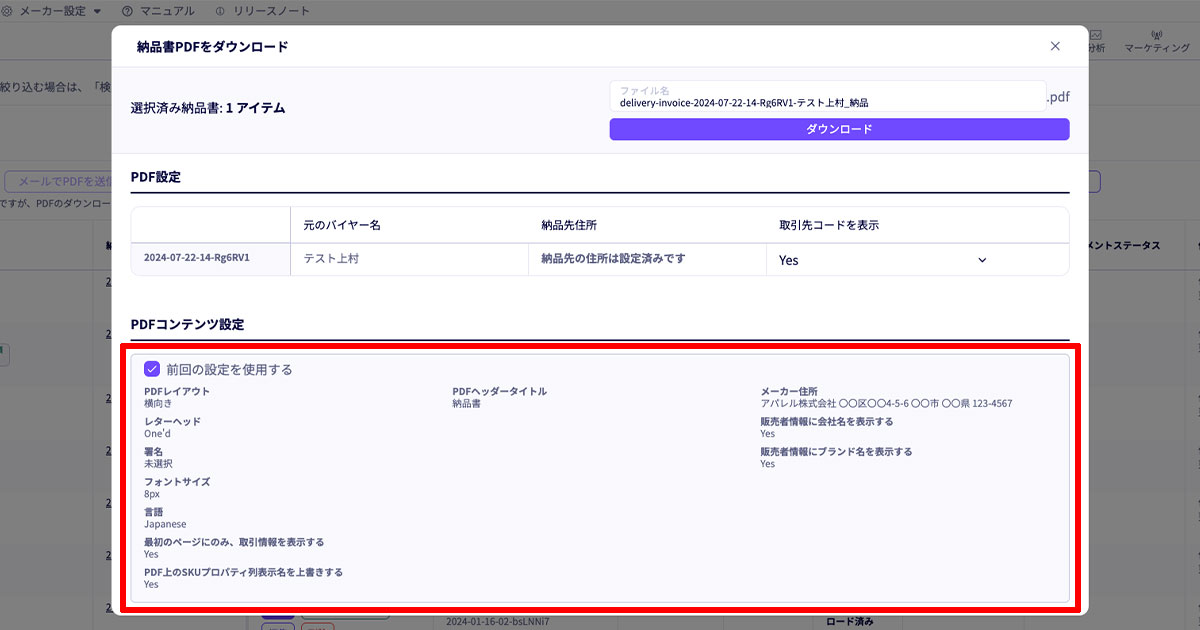Click the 販売者情報にブランド名を表示する label
Screen dimensions: 1200x630
tap(836, 452)
